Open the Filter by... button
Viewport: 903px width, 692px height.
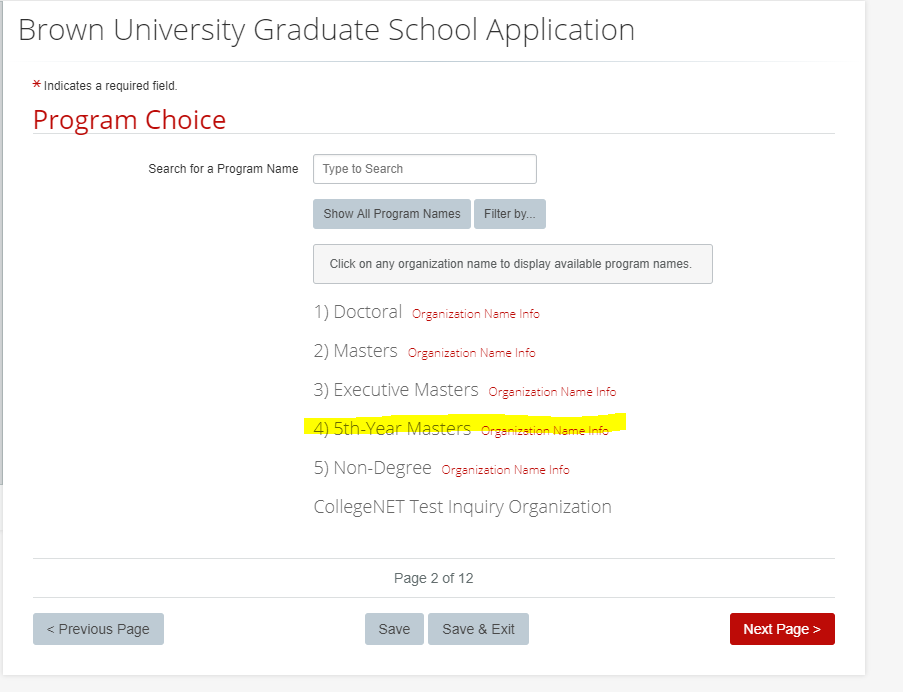(x=510, y=214)
